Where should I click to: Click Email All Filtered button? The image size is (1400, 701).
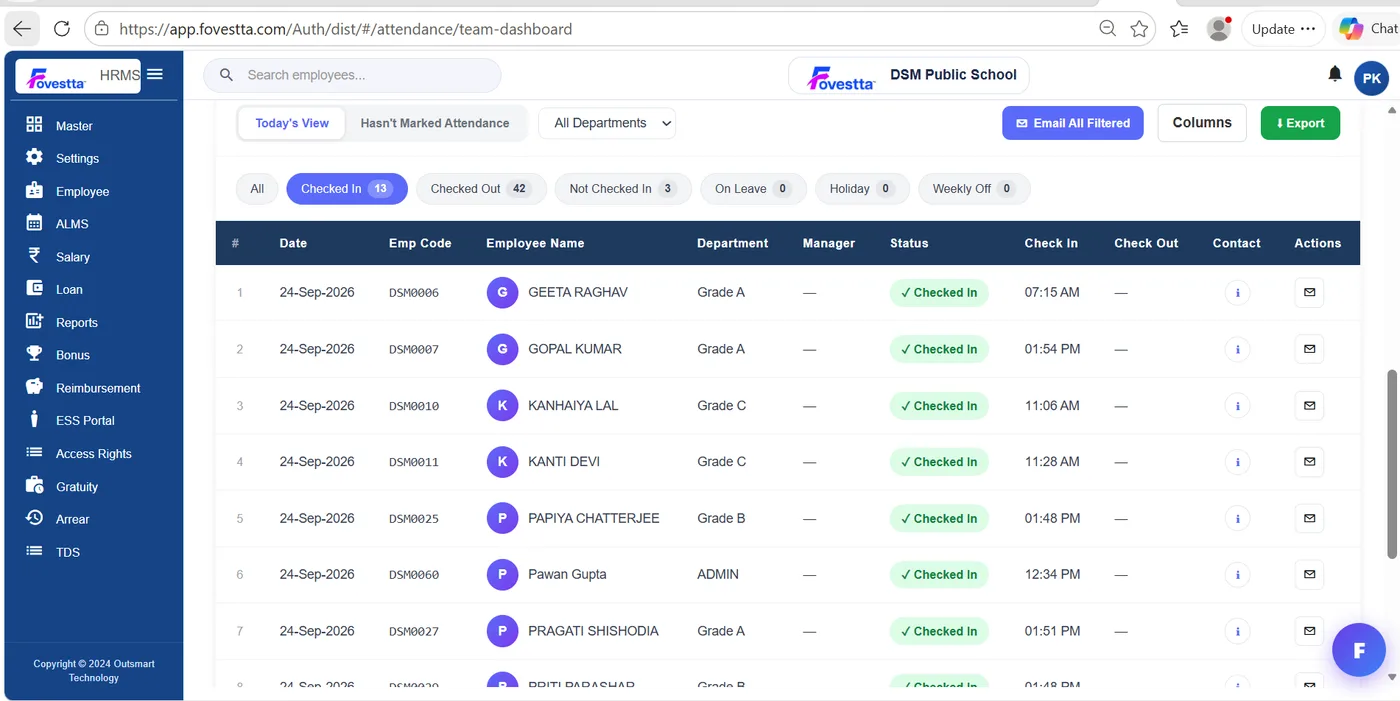point(1073,123)
